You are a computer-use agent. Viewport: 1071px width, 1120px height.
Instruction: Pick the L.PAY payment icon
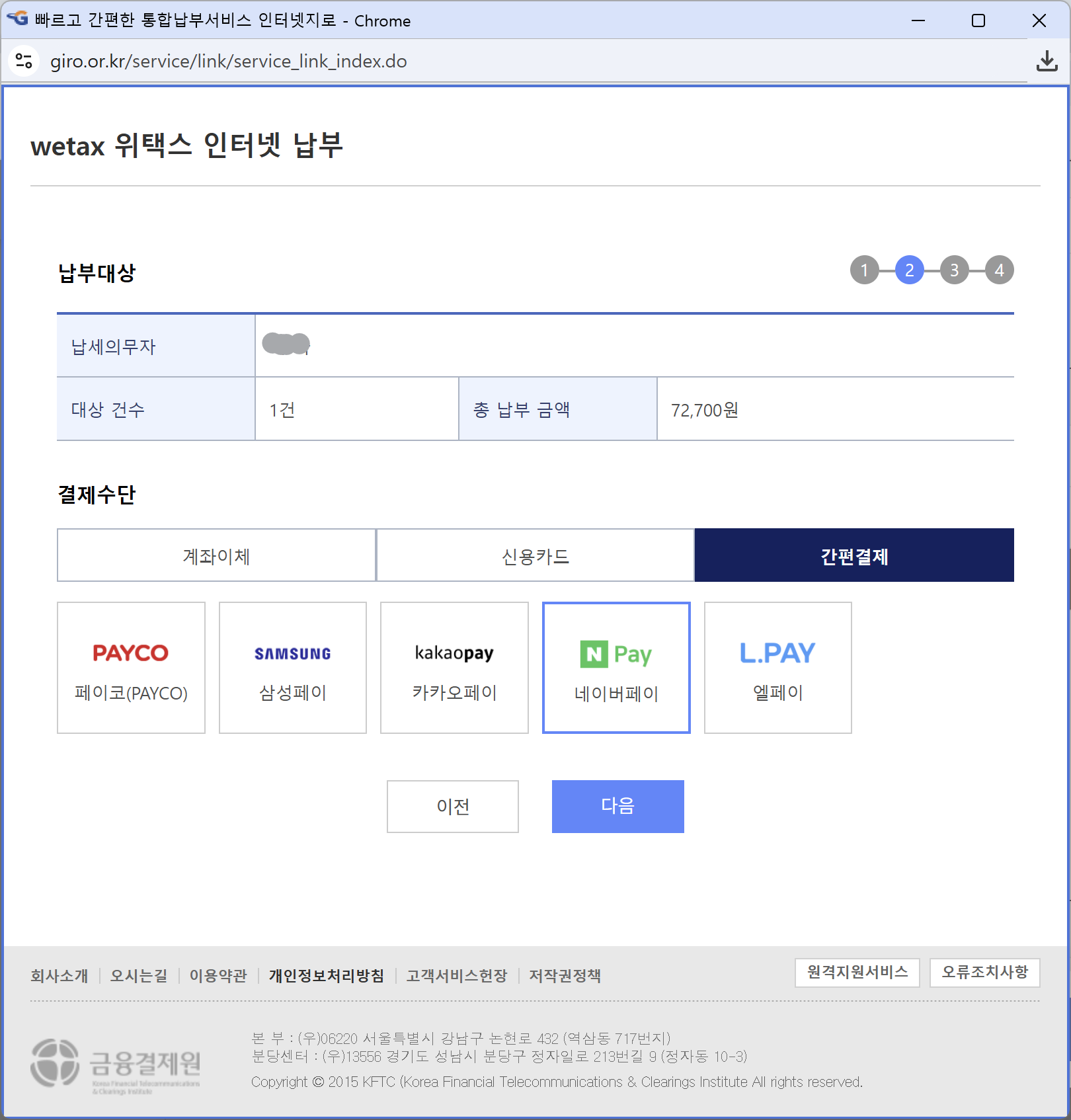point(777,666)
